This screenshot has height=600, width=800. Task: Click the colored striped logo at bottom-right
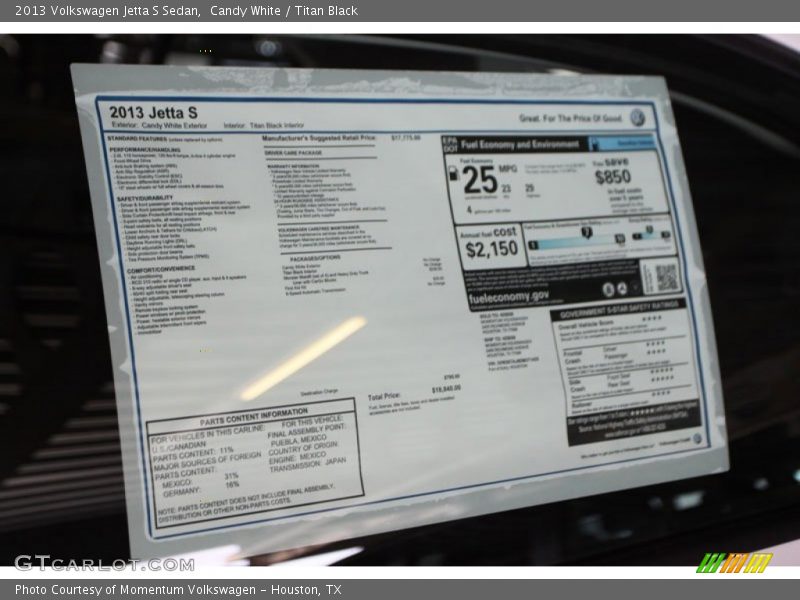point(735,562)
